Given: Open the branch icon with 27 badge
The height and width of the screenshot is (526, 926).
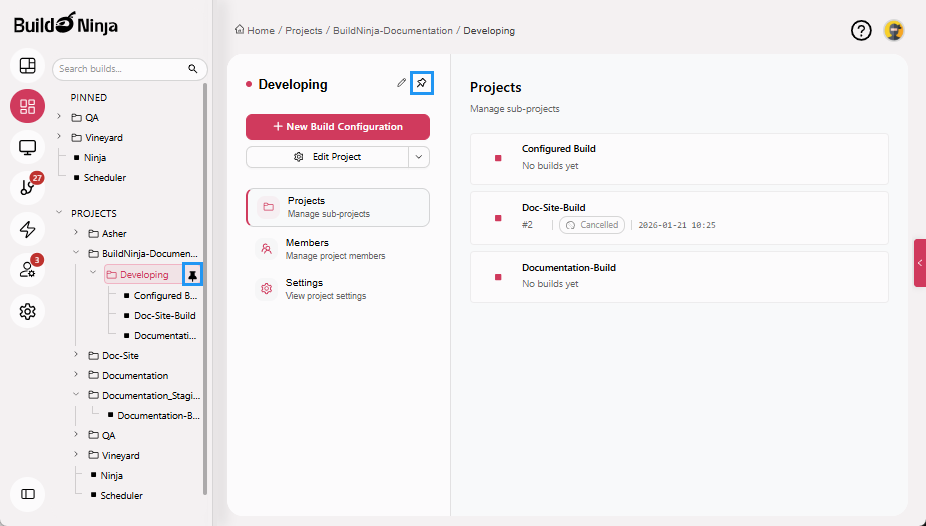Looking at the screenshot, I should pyautogui.click(x=28, y=188).
